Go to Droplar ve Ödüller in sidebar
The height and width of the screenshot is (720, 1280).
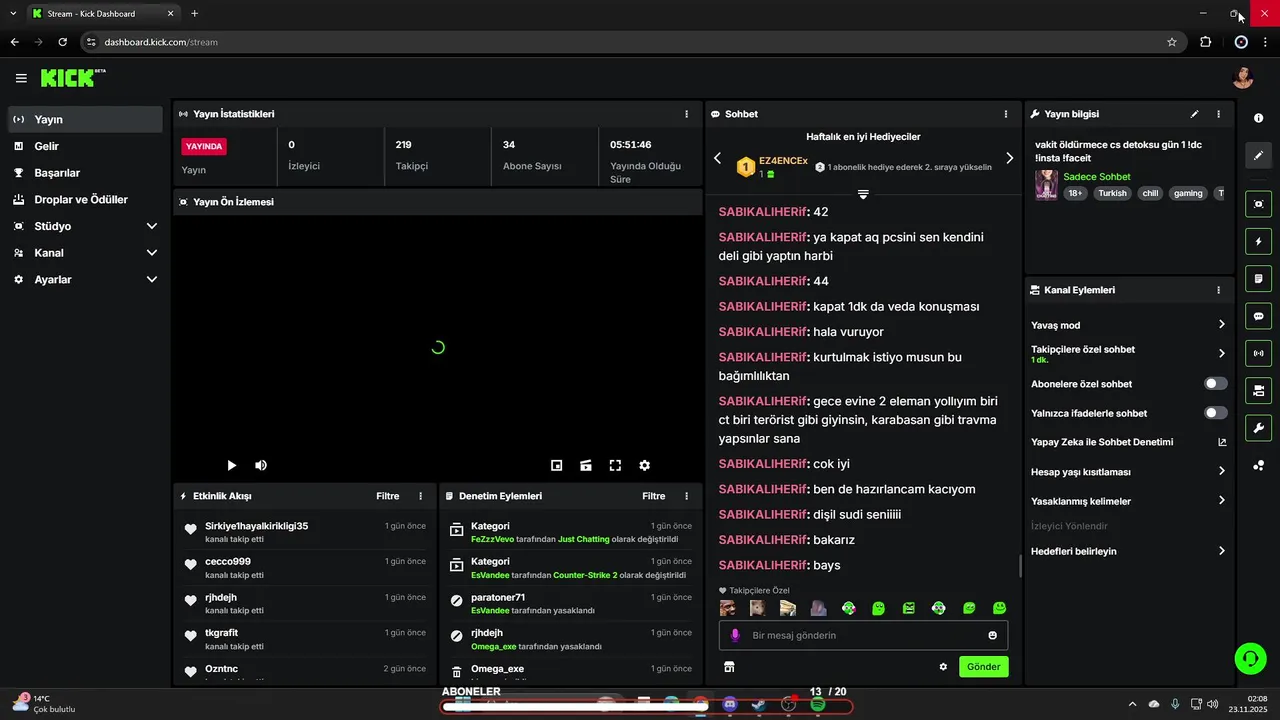point(85,199)
